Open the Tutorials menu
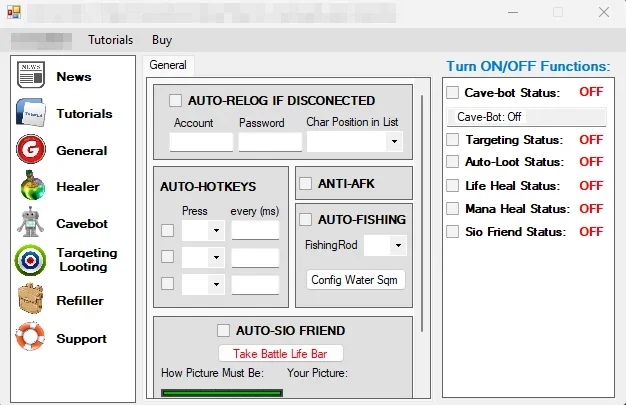Image resolution: width=626 pixels, height=405 pixels. [x=111, y=40]
